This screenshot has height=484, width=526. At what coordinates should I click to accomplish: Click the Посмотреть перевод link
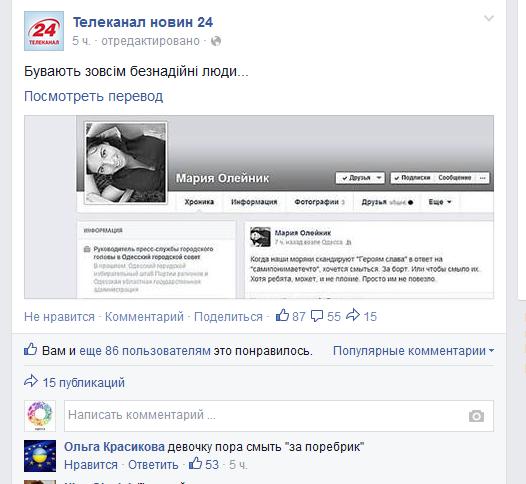(94, 97)
